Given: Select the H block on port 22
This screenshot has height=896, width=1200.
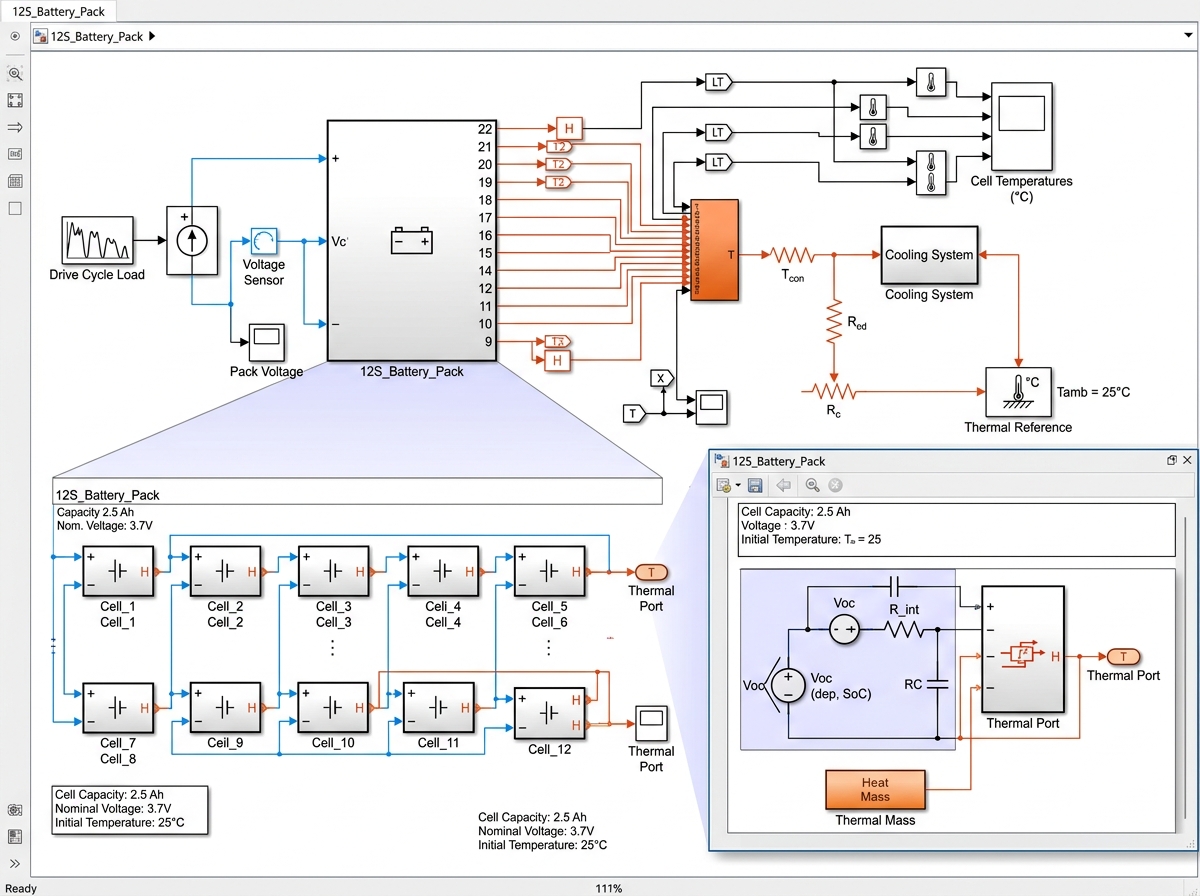Looking at the screenshot, I should click(569, 128).
